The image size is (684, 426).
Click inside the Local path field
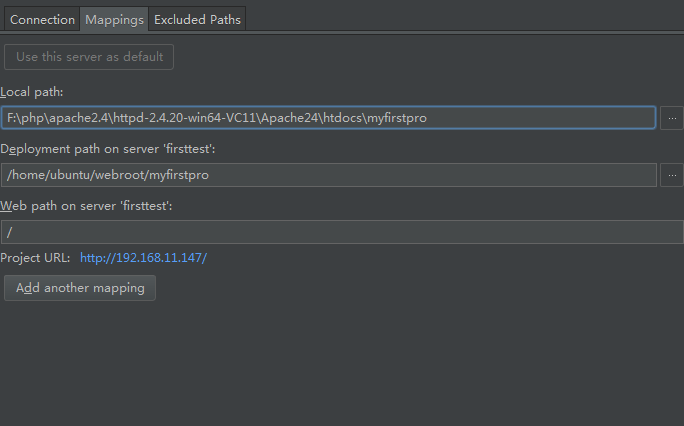click(x=540, y=118)
